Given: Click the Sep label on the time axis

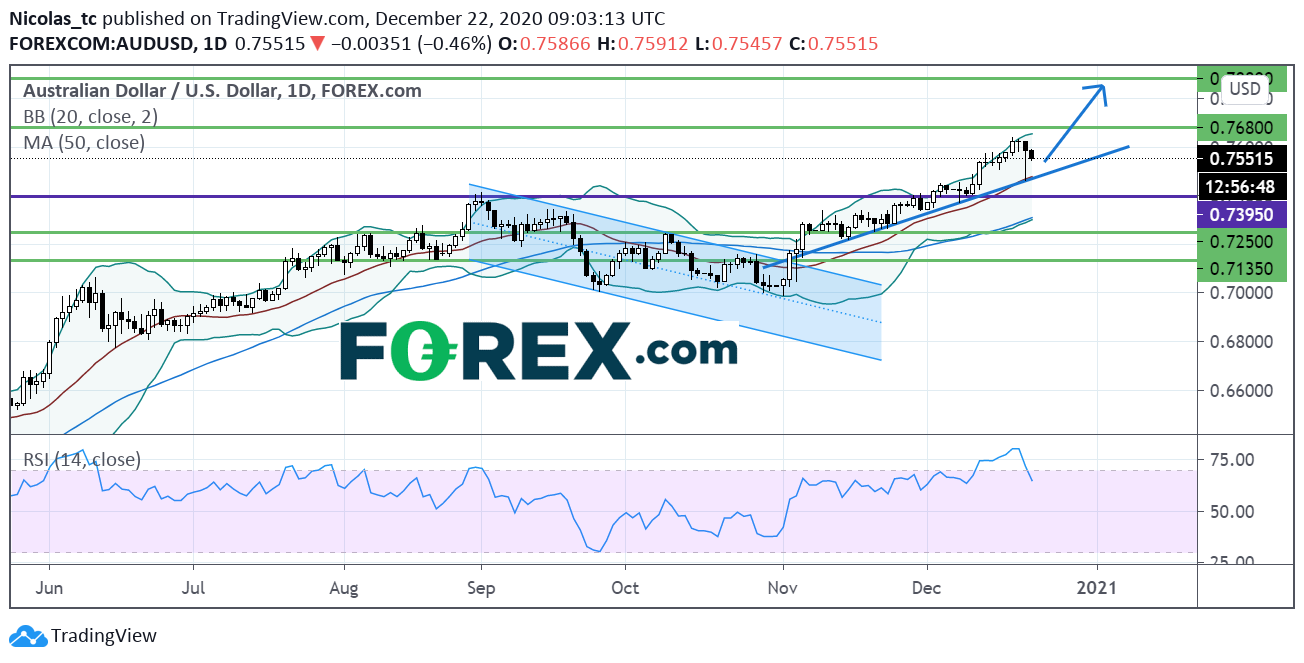Looking at the screenshot, I should [x=482, y=586].
